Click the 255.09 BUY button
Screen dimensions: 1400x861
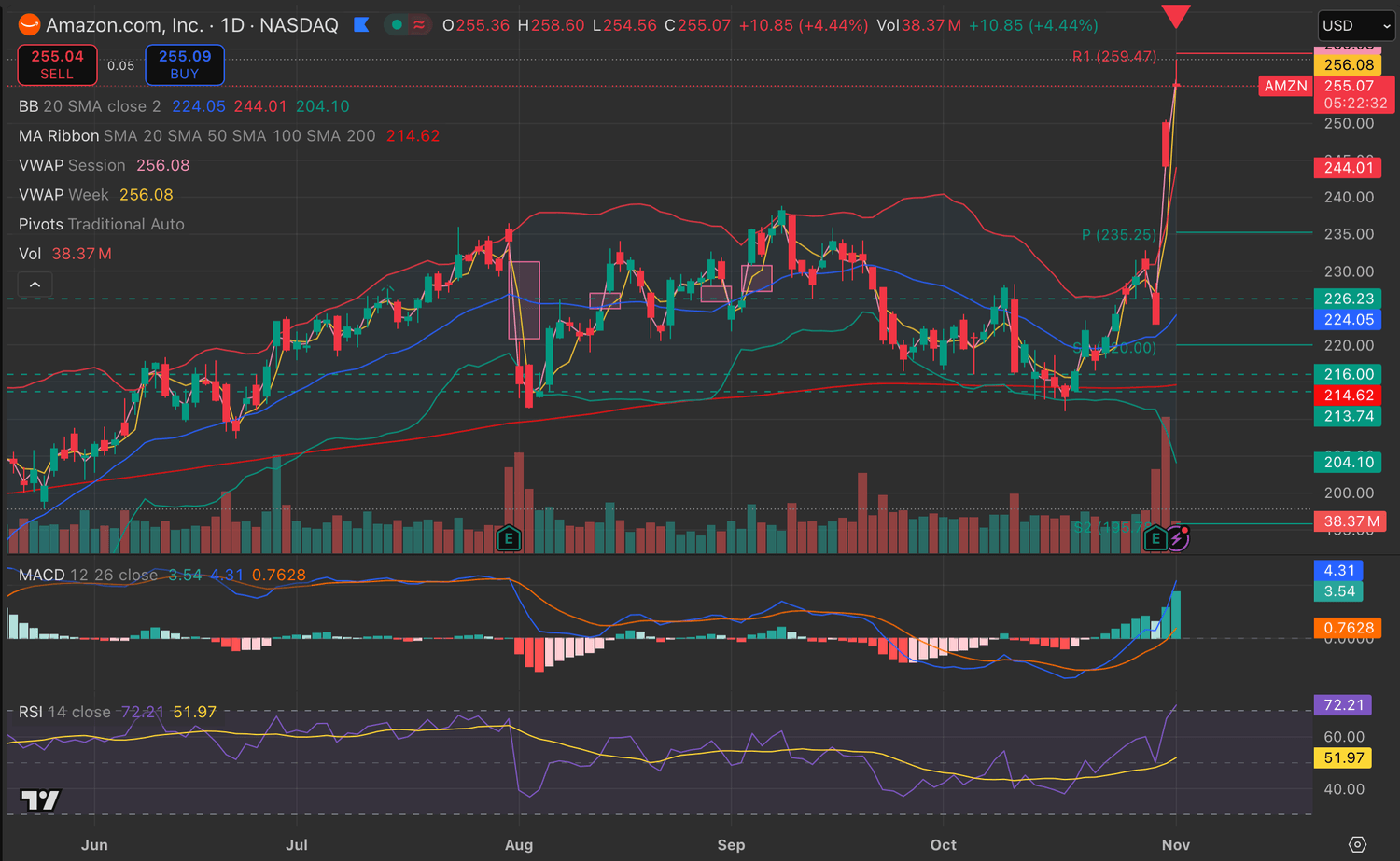pyautogui.click(x=185, y=65)
